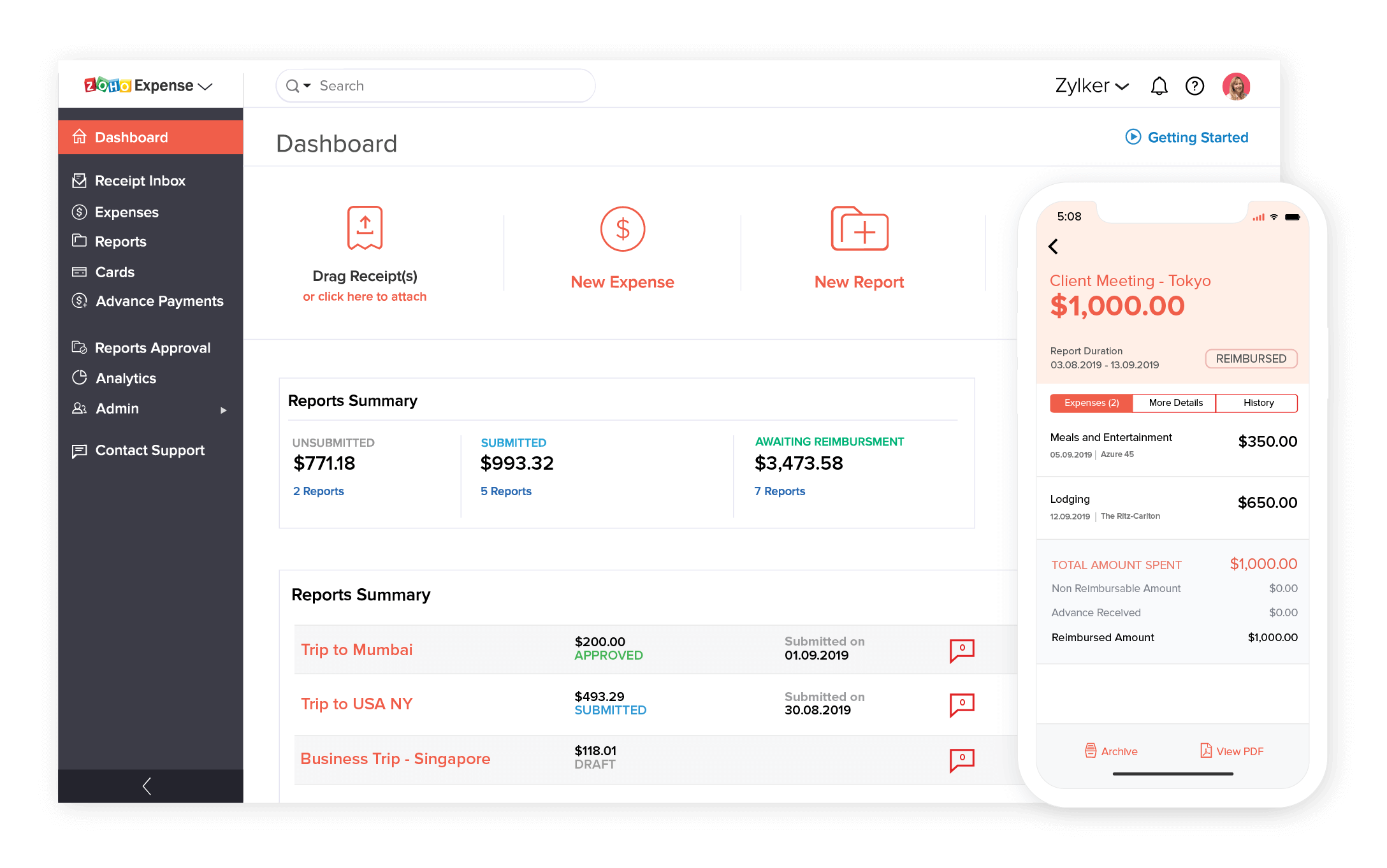The image size is (1387, 868).
Task: Click the New Report folder icon
Action: 859,229
